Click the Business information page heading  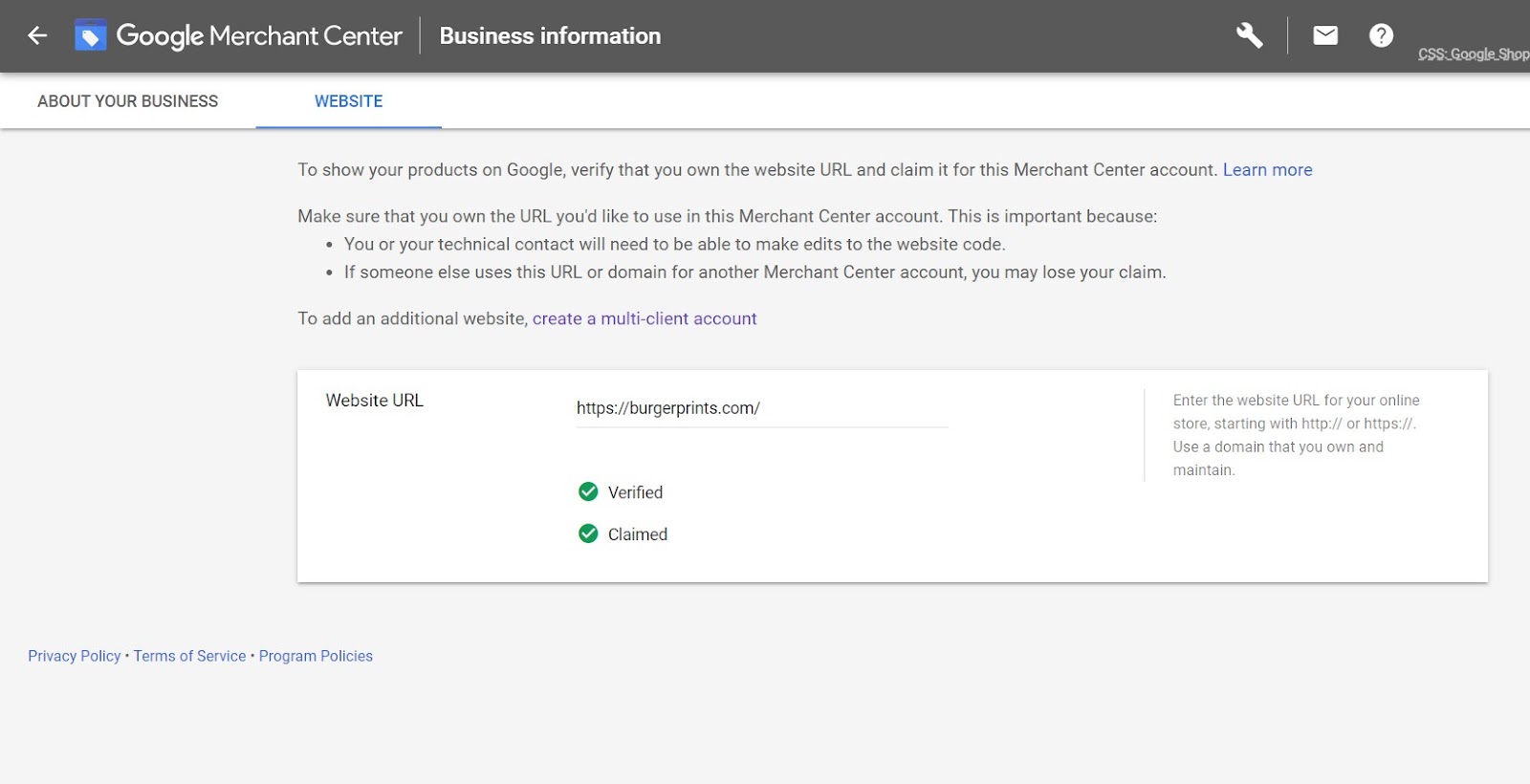coord(550,36)
